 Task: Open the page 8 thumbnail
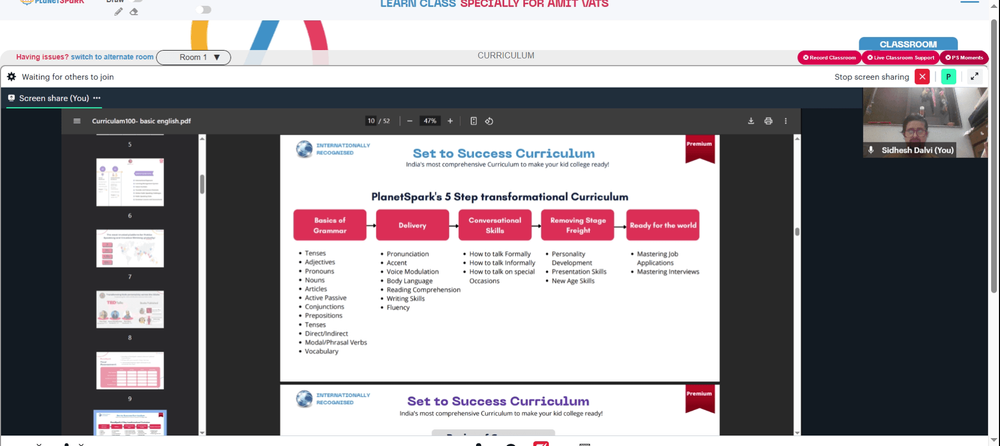(130, 309)
